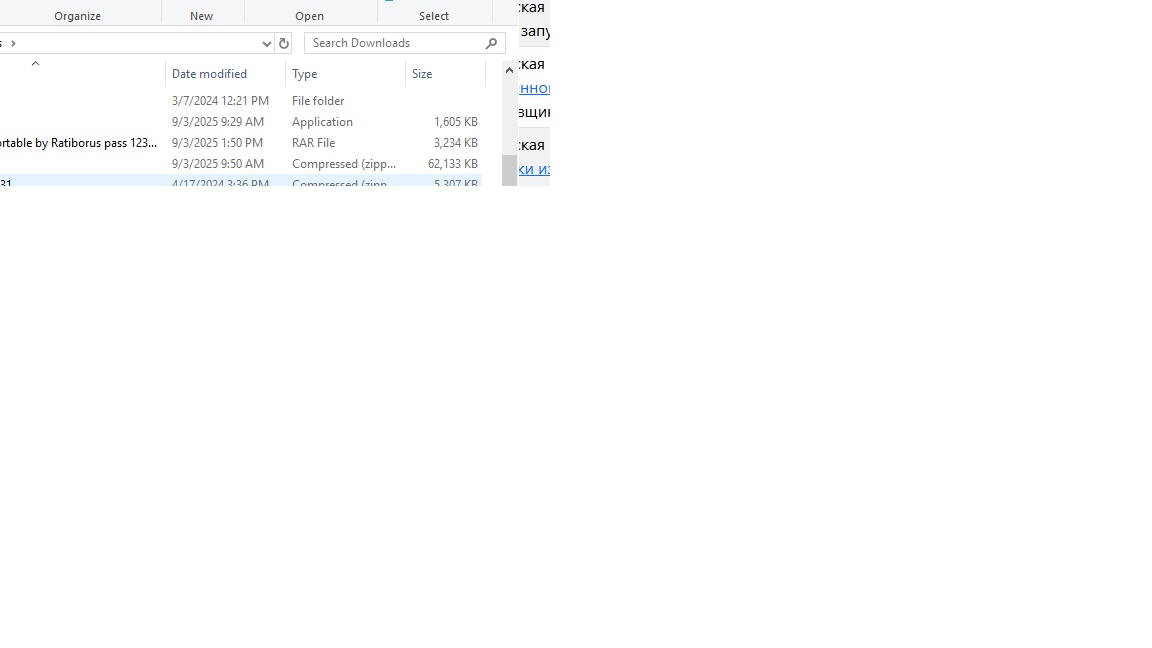Image resolution: width=1152 pixels, height=648 pixels.
Task: Sort files by Date modified column
Action: click(209, 74)
